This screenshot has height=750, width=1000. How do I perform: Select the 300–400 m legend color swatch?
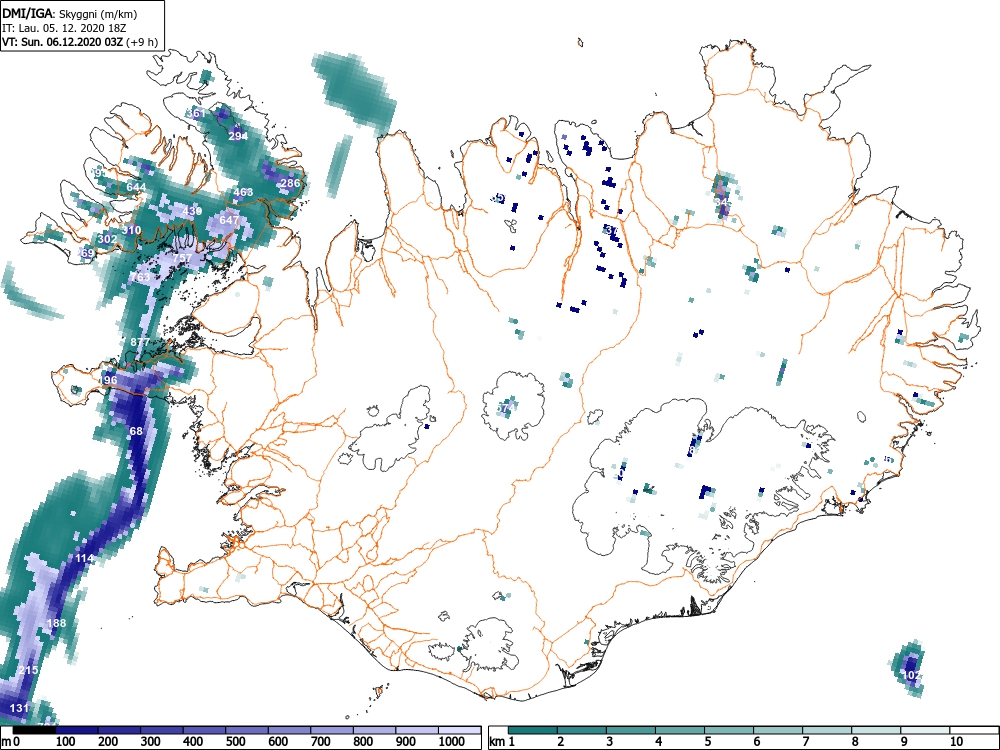tap(161, 730)
